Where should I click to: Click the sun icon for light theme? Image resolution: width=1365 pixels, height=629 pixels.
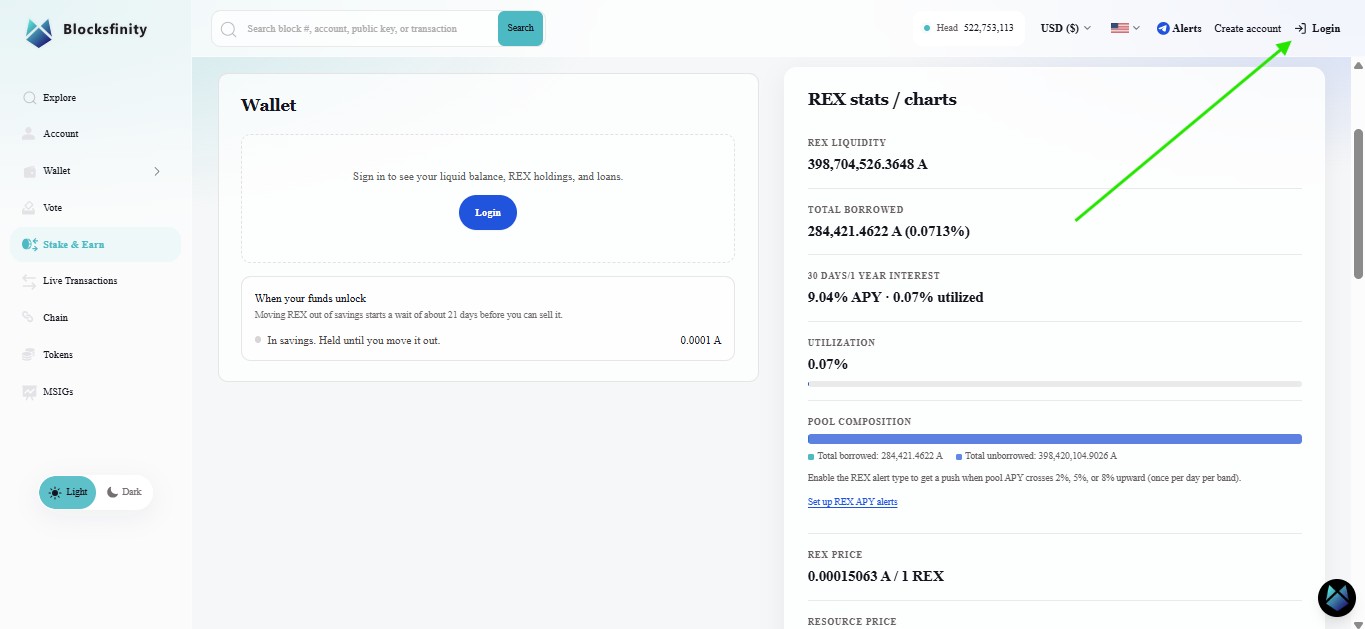click(x=55, y=493)
